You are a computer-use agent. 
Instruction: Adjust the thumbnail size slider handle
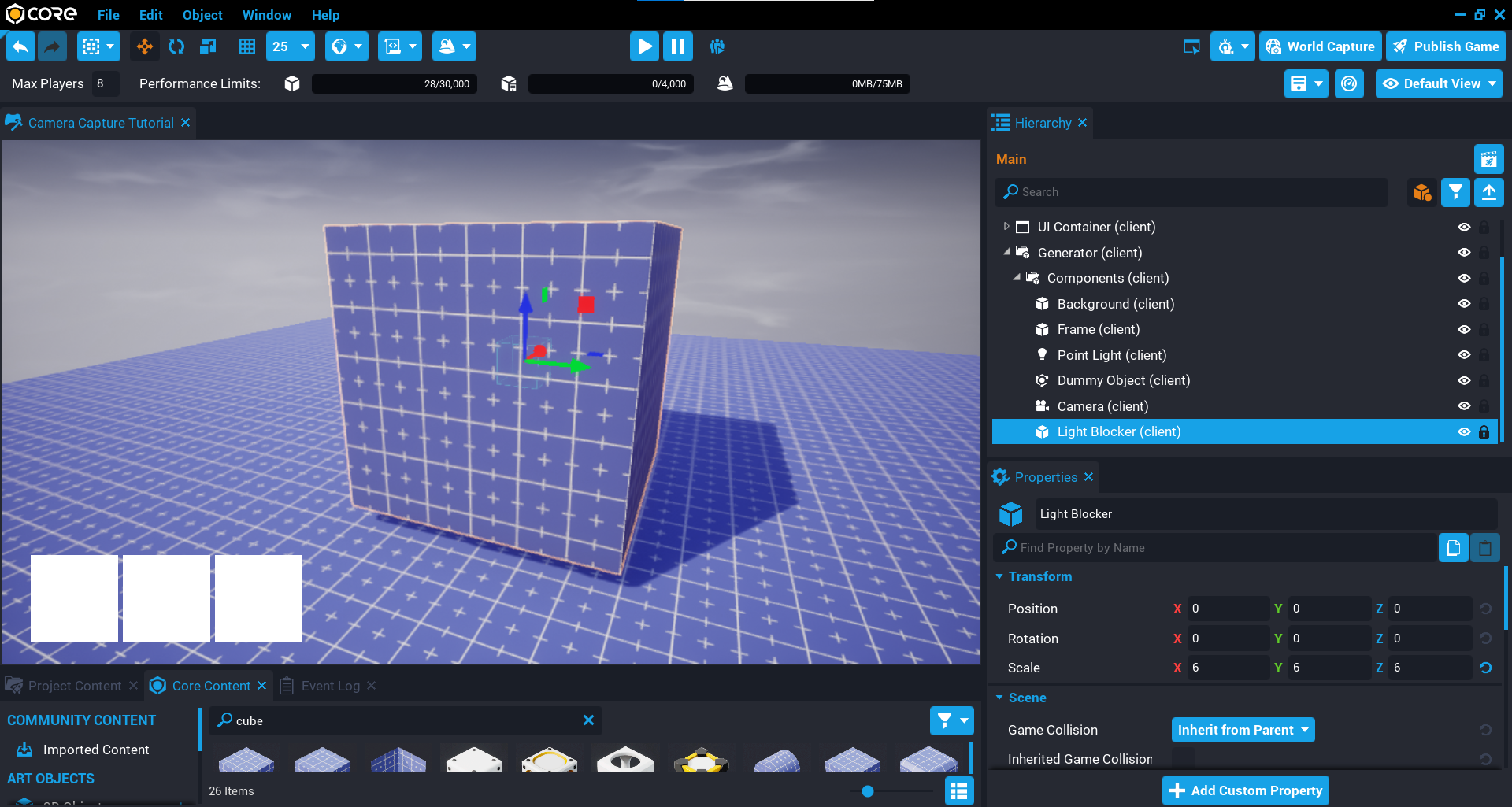(868, 791)
